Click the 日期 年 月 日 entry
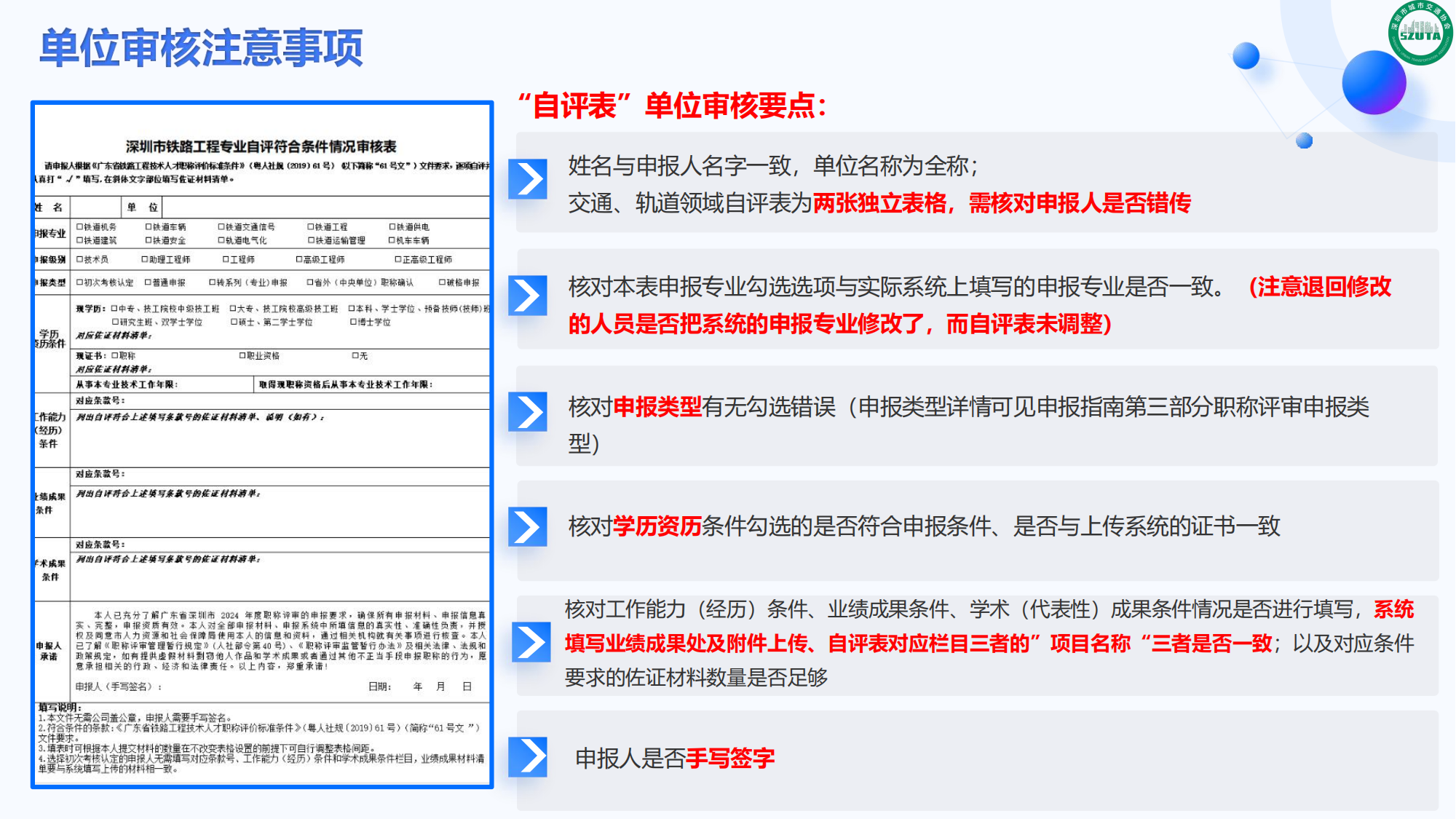 point(420,687)
